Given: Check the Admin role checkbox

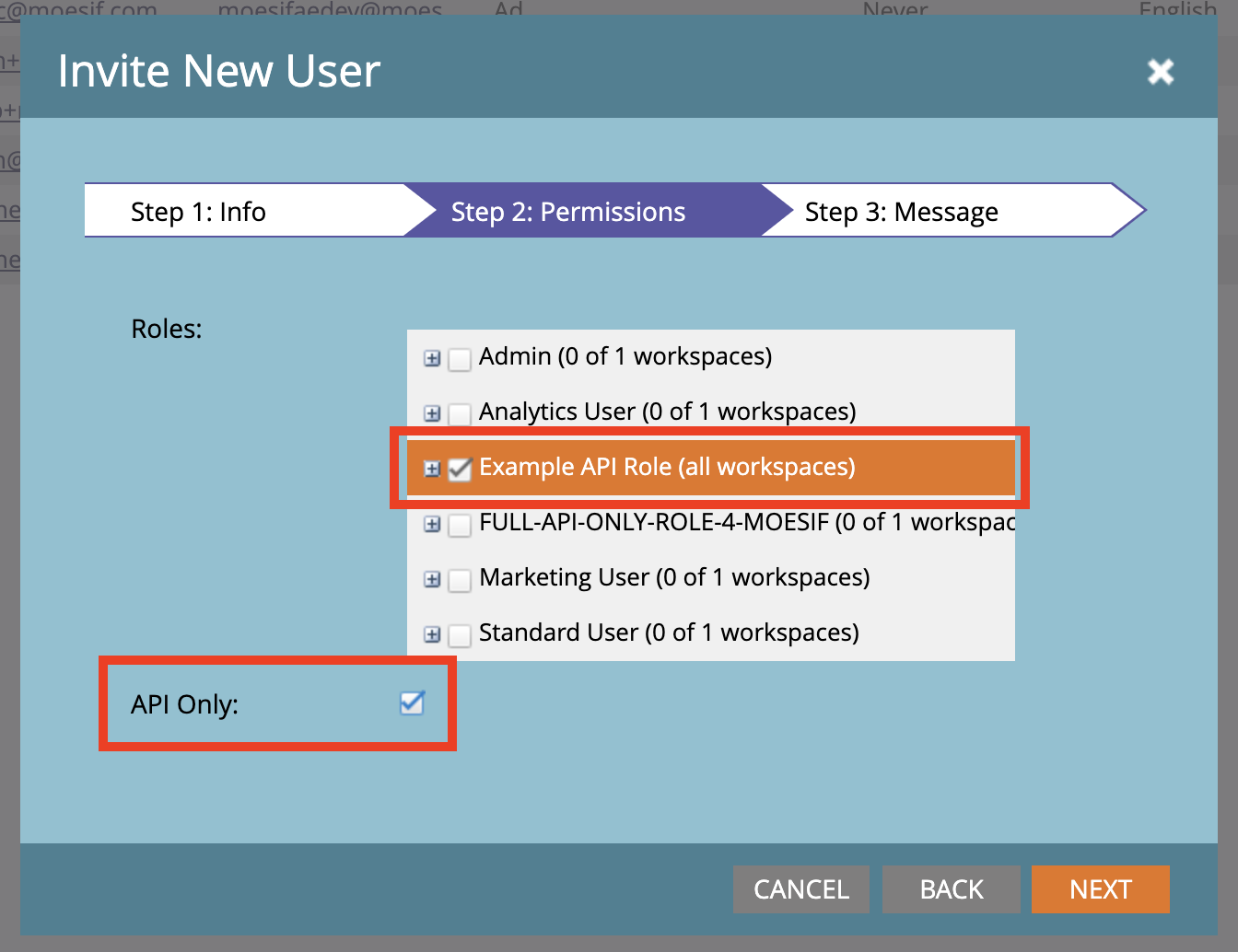Looking at the screenshot, I should pos(460,358).
